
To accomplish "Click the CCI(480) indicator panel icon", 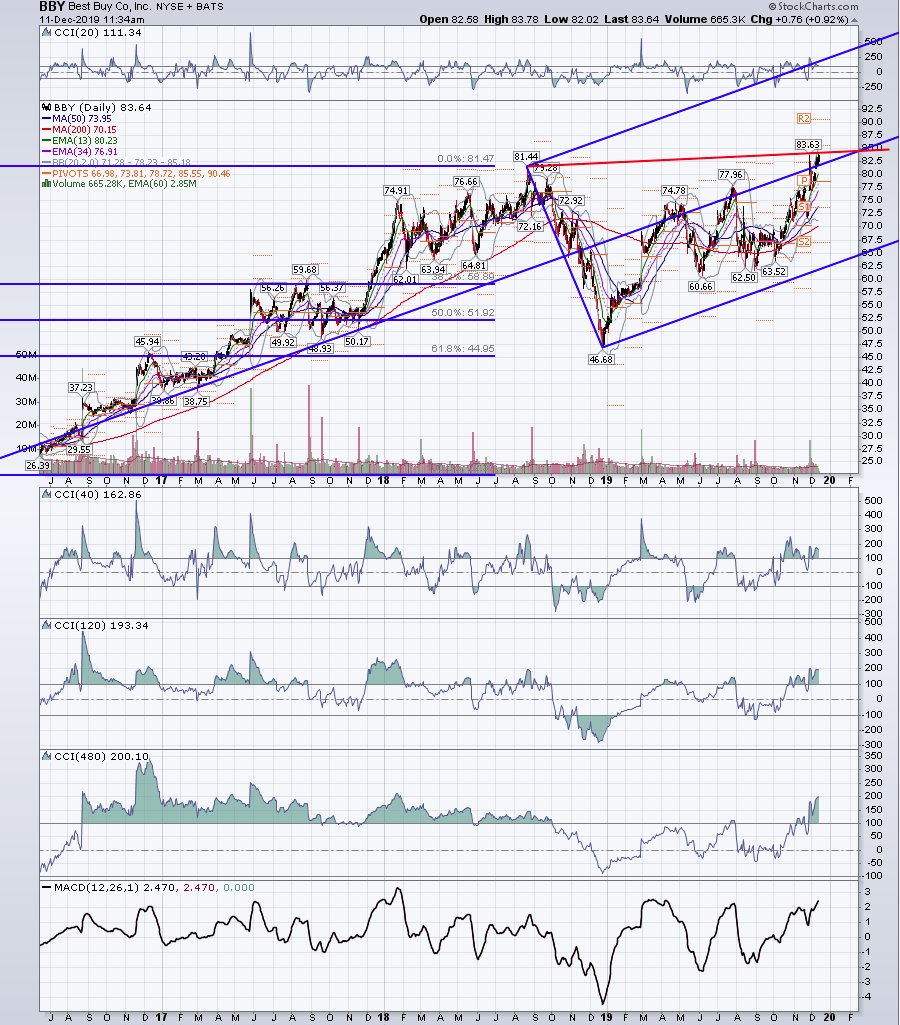I will pyautogui.click(x=46, y=756).
